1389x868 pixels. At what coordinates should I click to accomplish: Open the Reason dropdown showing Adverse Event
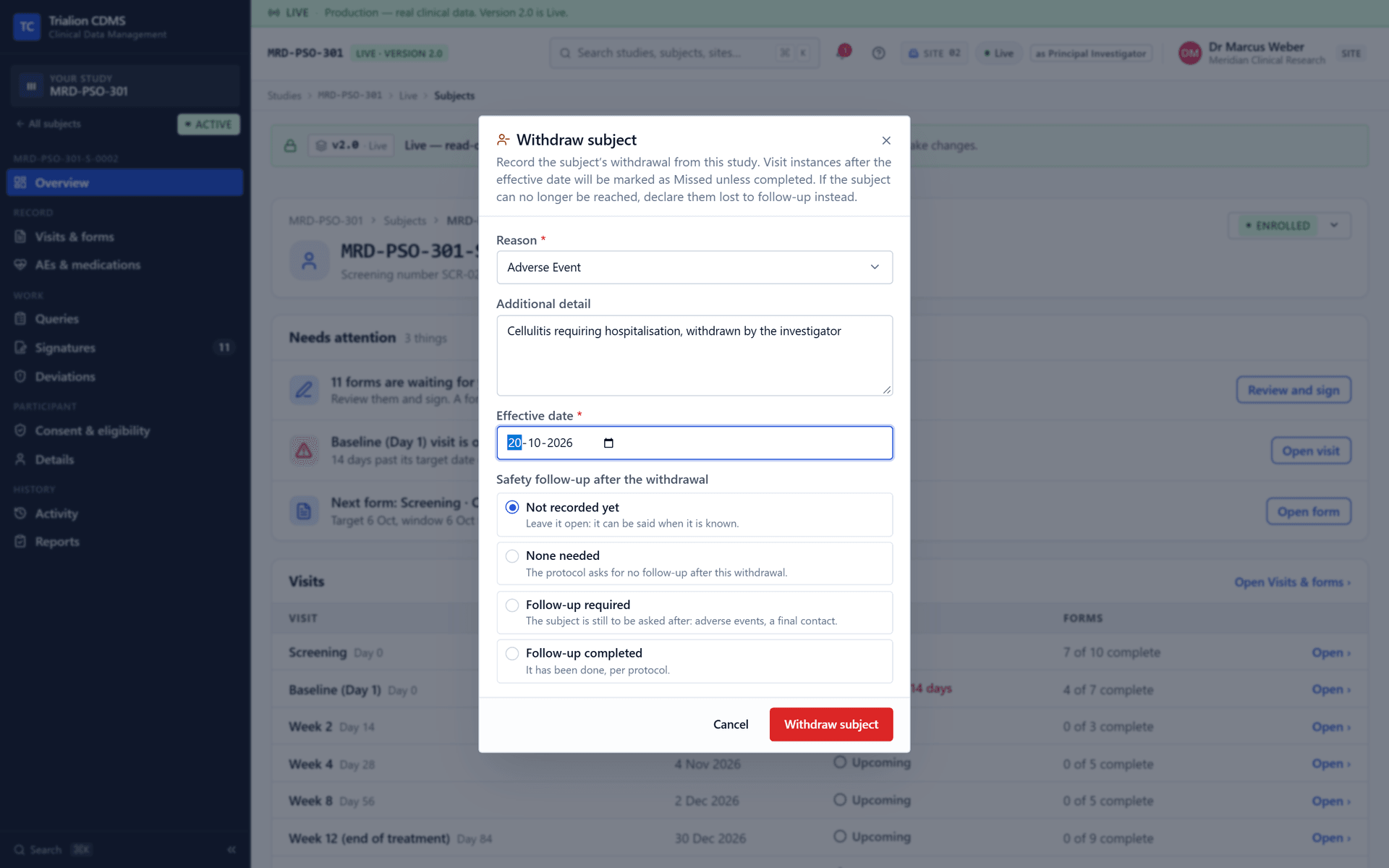coord(694,268)
